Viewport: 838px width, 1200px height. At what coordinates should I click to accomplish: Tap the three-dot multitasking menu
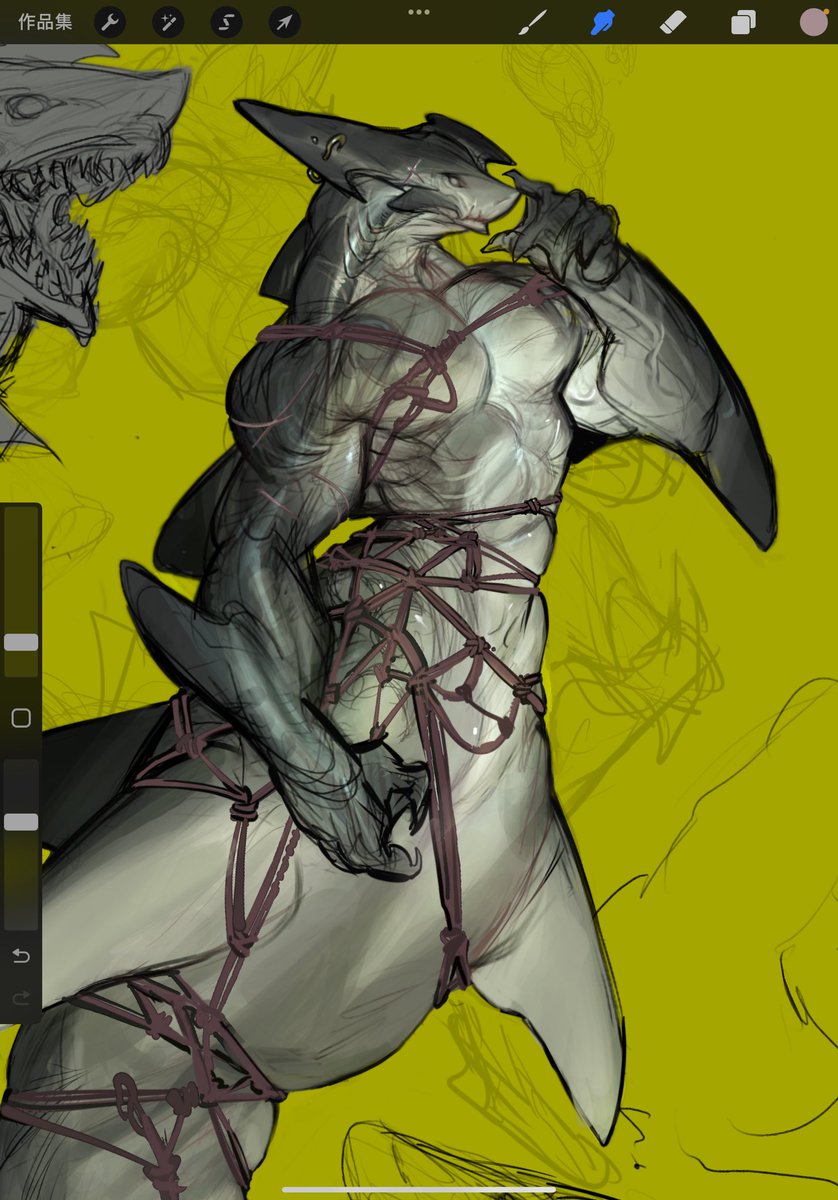coord(419,12)
